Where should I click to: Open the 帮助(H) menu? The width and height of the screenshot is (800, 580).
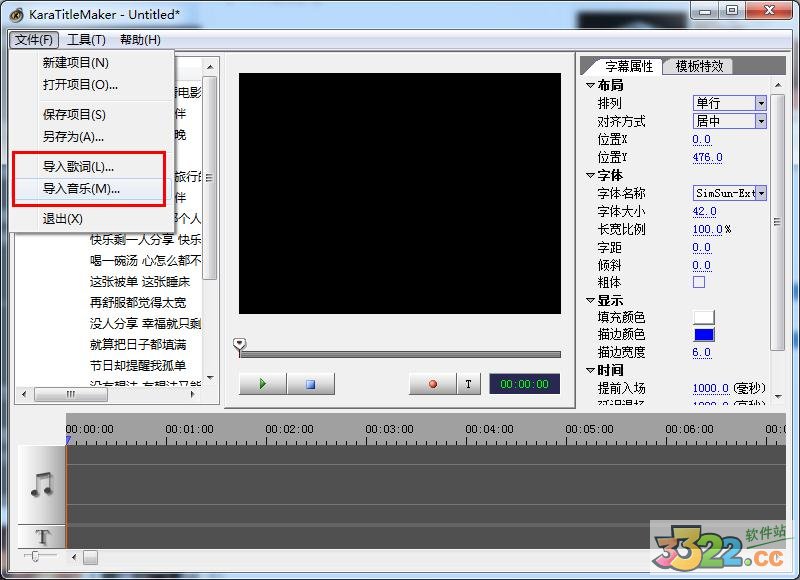click(140, 39)
